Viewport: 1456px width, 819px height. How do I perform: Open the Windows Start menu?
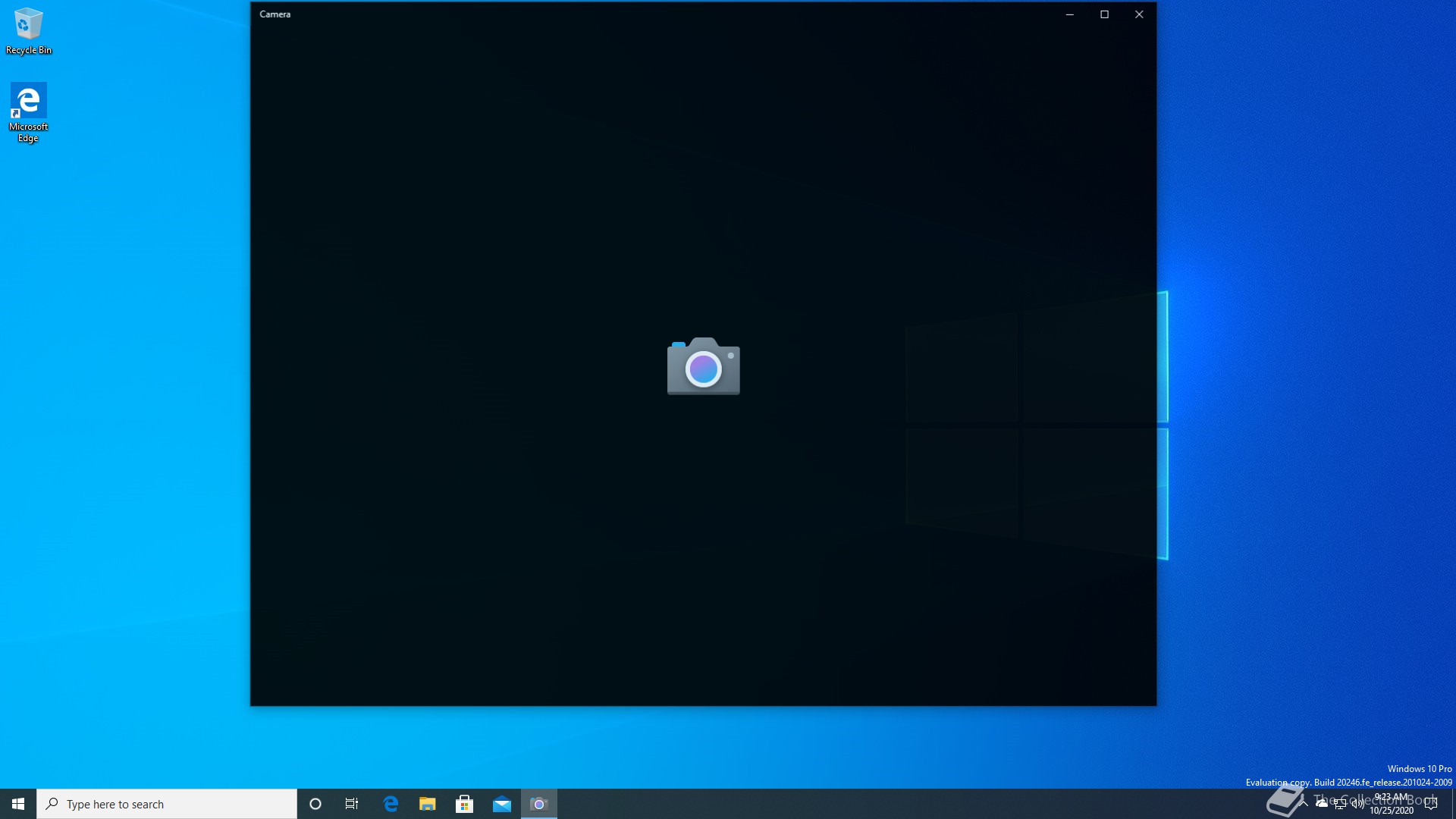click(x=18, y=804)
